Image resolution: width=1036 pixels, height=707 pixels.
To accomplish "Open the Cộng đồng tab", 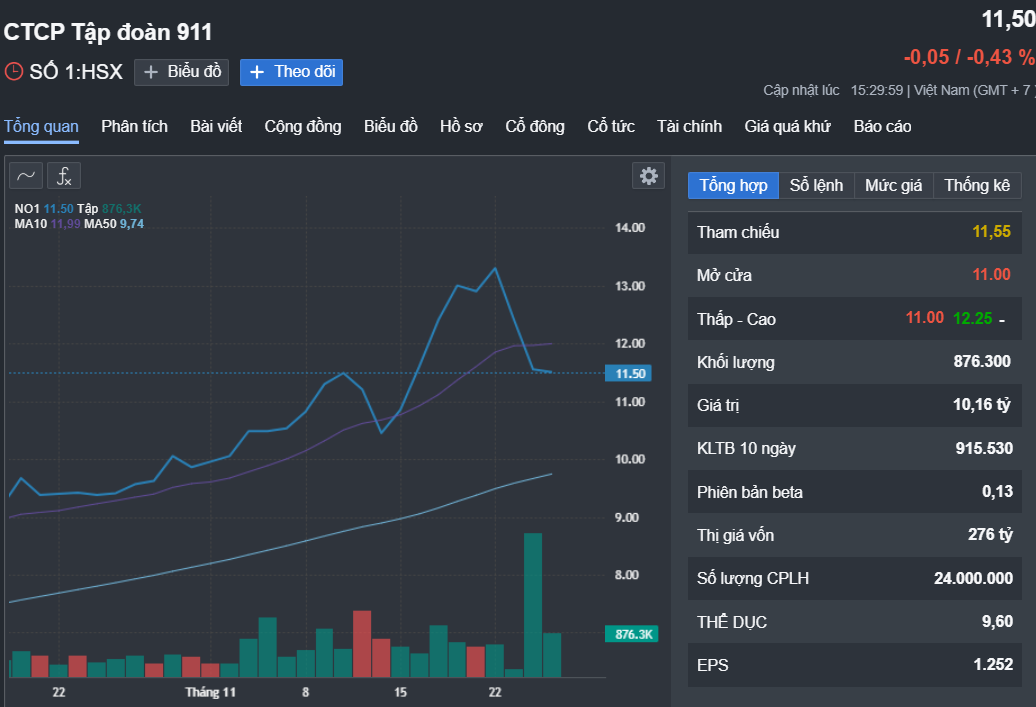I will (x=303, y=126).
